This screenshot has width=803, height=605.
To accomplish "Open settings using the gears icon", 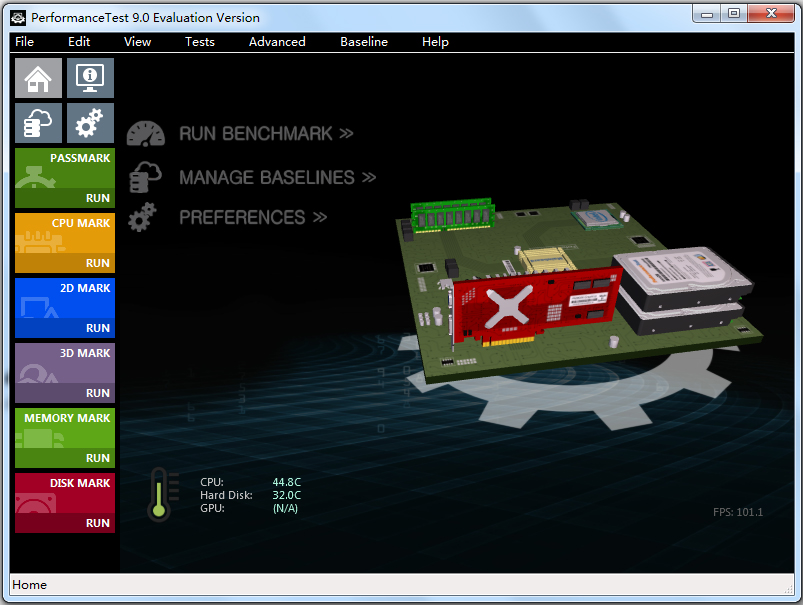I will click(x=89, y=122).
